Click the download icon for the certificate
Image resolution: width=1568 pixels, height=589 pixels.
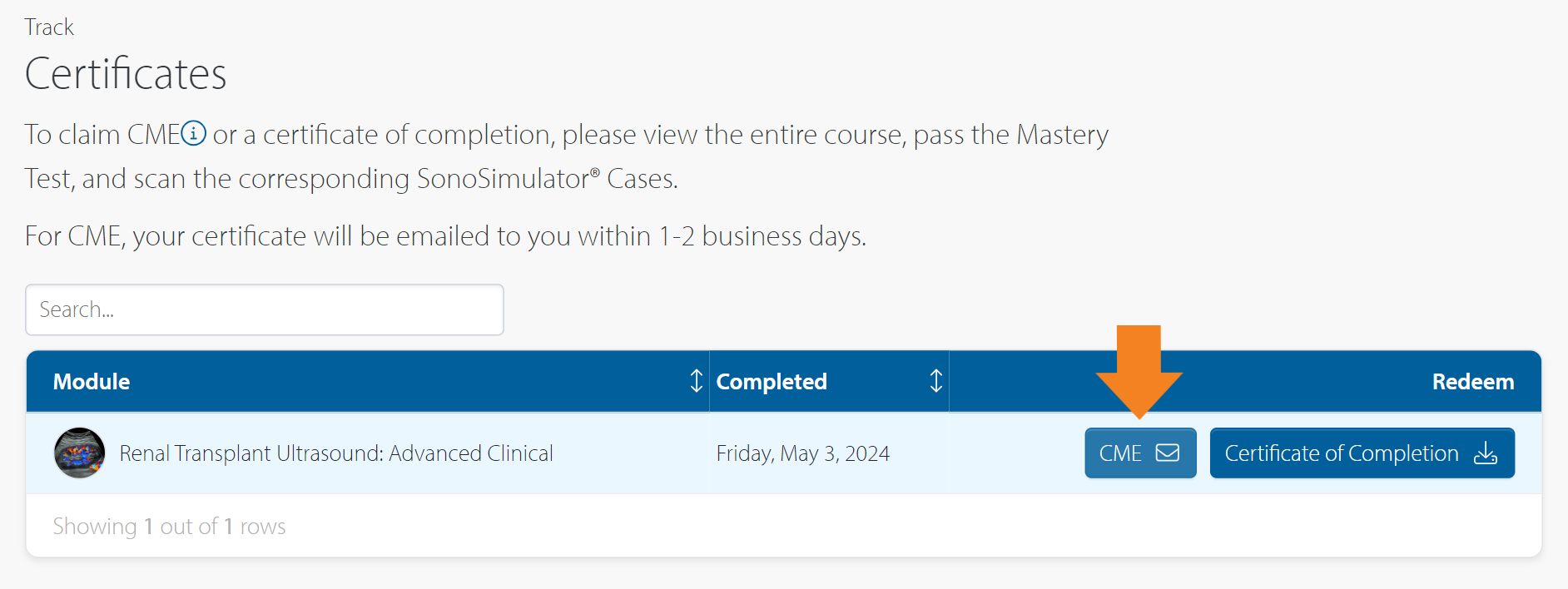1486,453
